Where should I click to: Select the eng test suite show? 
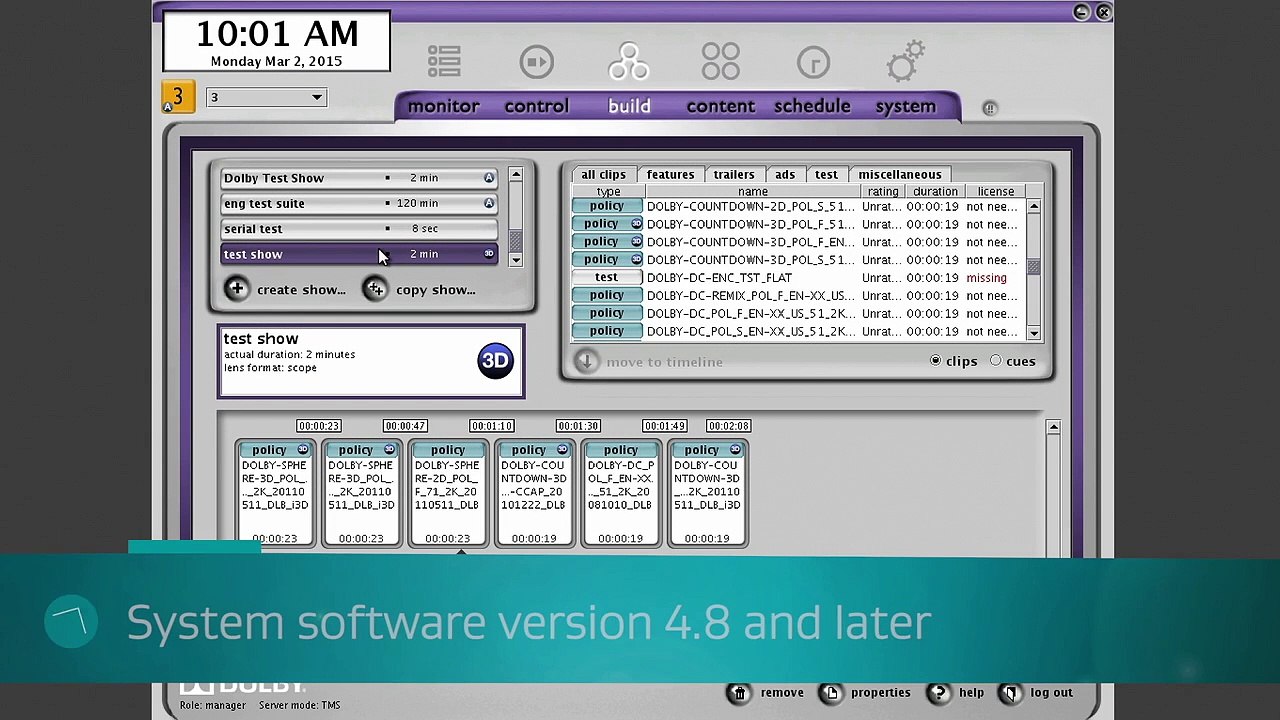click(359, 203)
